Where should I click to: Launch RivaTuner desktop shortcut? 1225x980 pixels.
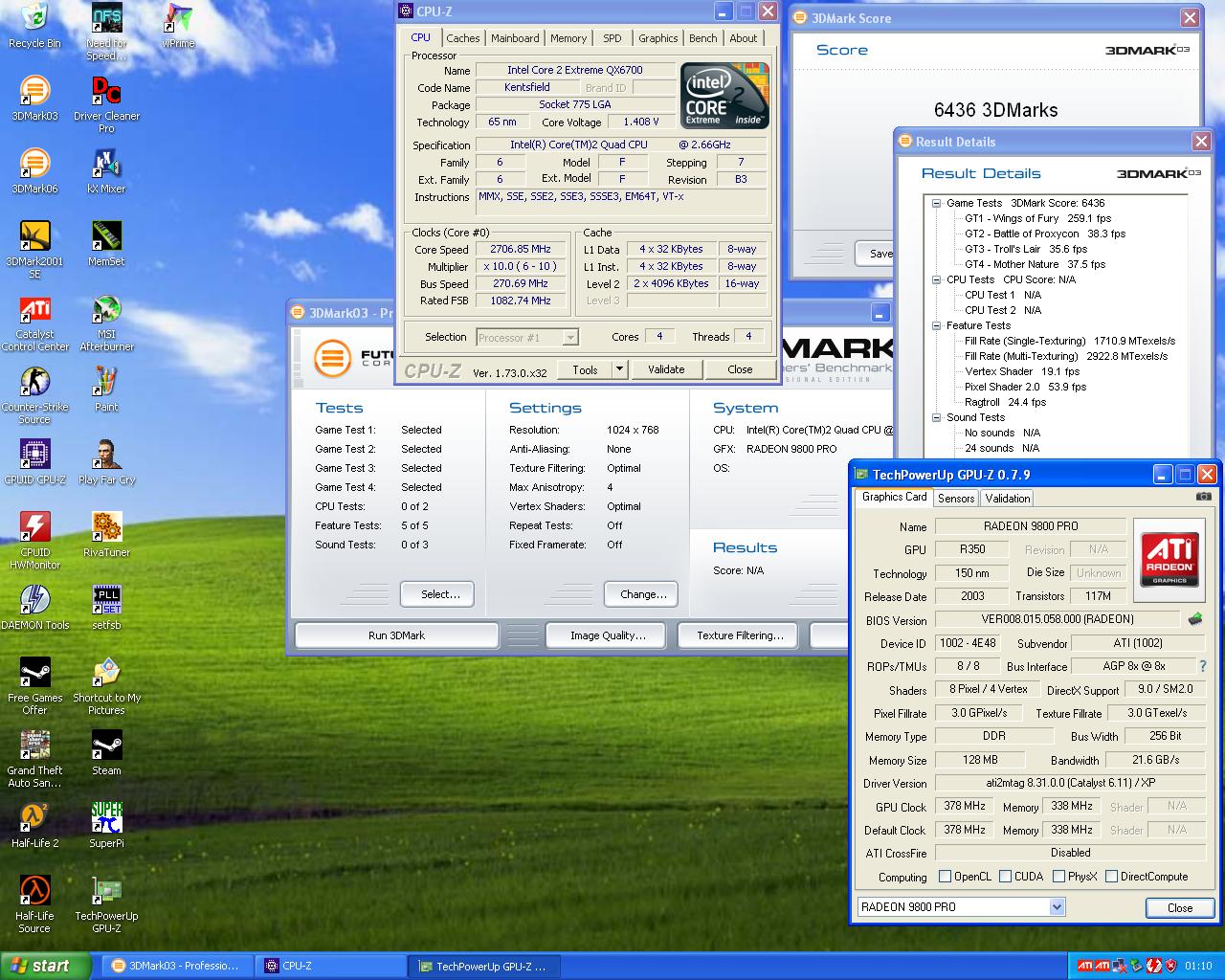(x=106, y=535)
